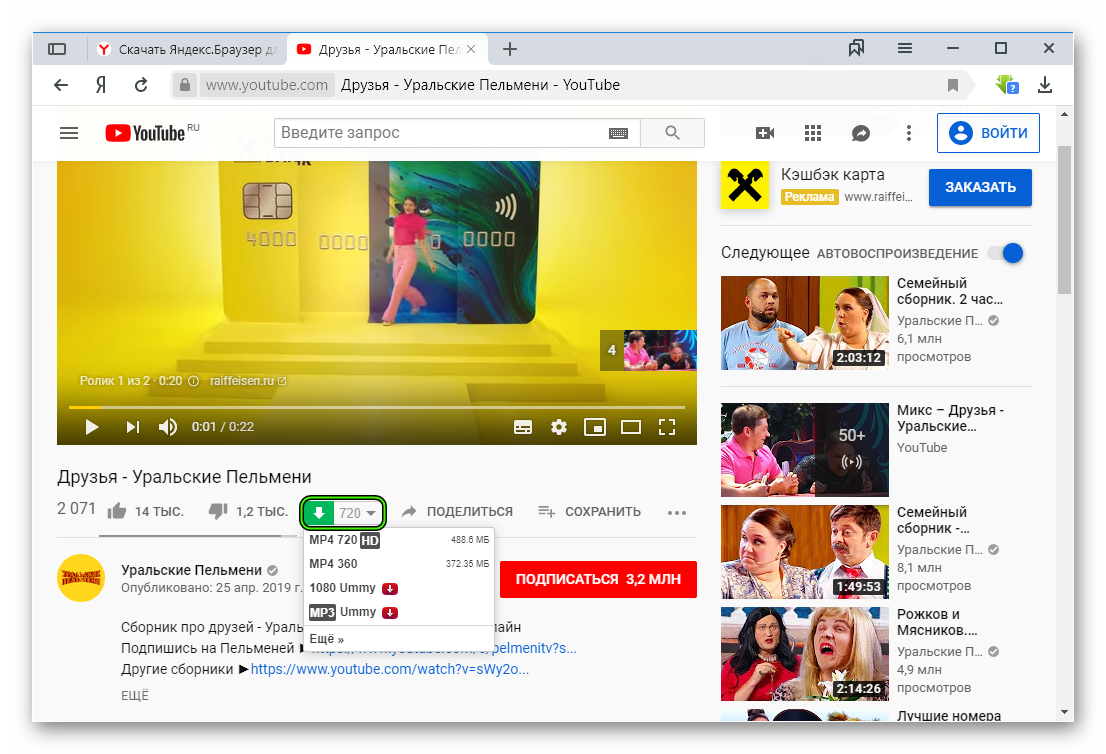Screen dimensions: 1106x754
Task: Choose the 1080 Ummy download option
Action: click(x=399, y=588)
